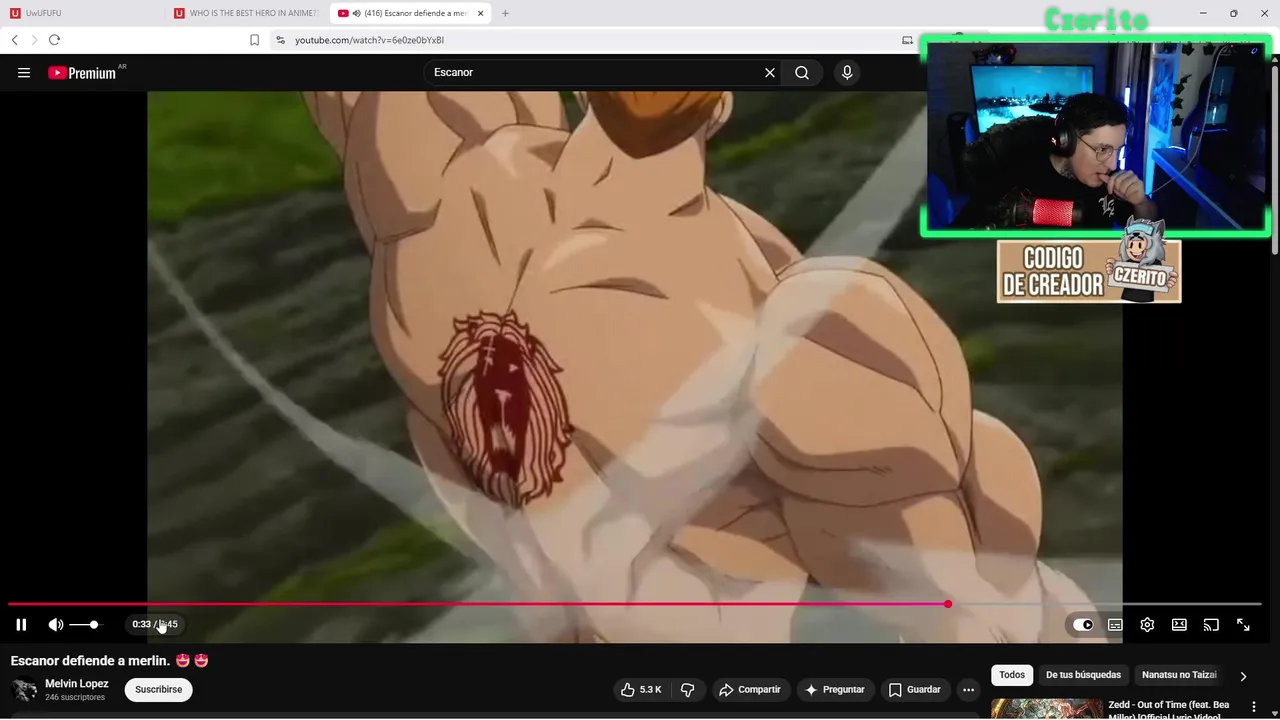Open Zedd Out of Time video thumbnail

point(1047,709)
